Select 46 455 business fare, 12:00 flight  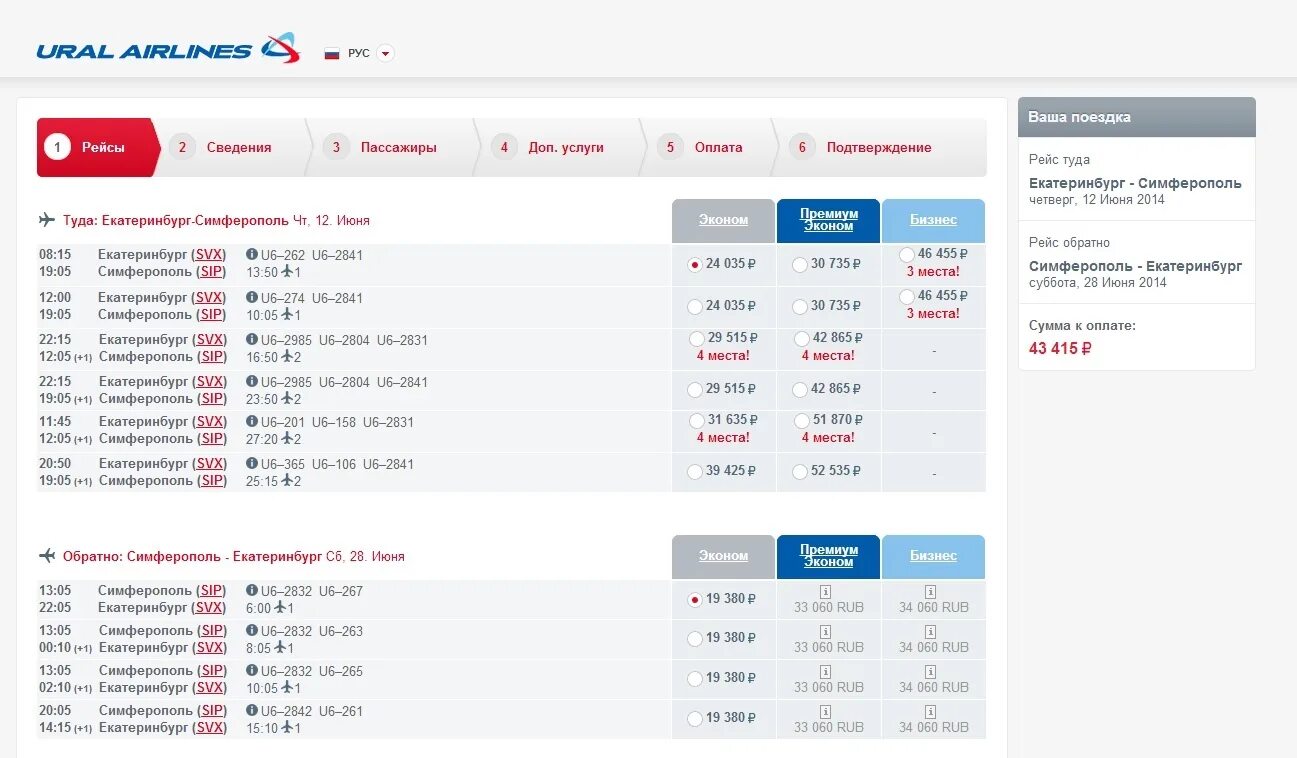[x=907, y=297]
